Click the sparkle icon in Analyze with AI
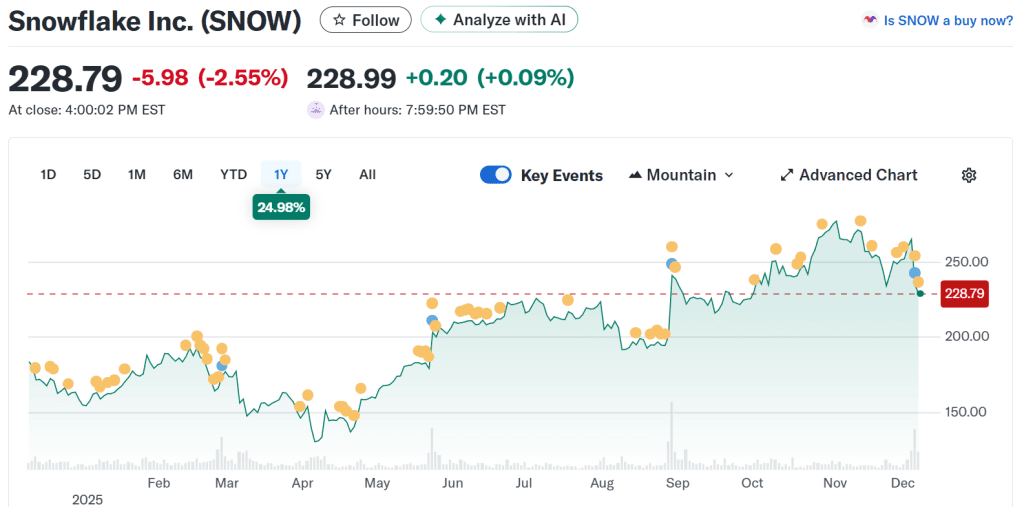Viewport: 1024px width, 507px height. point(440,20)
